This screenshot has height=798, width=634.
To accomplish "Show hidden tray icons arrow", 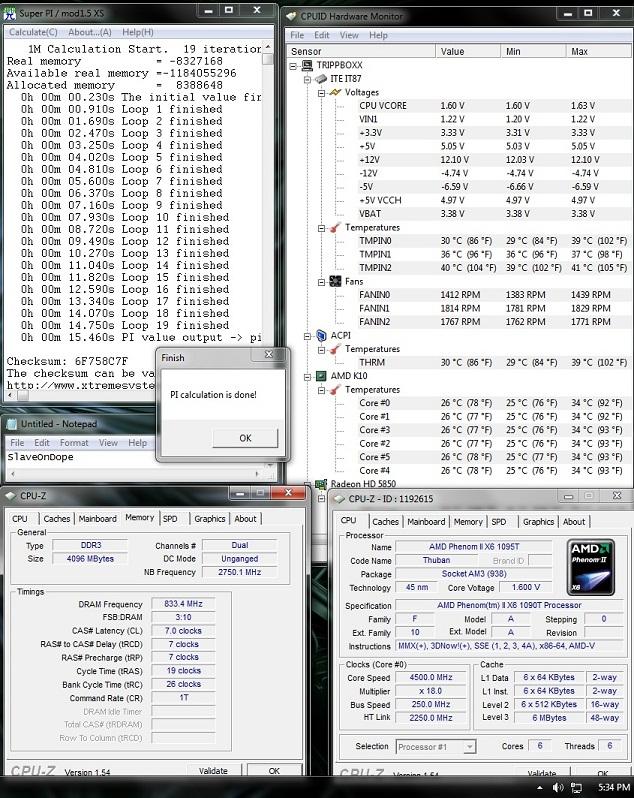I will [x=540, y=787].
